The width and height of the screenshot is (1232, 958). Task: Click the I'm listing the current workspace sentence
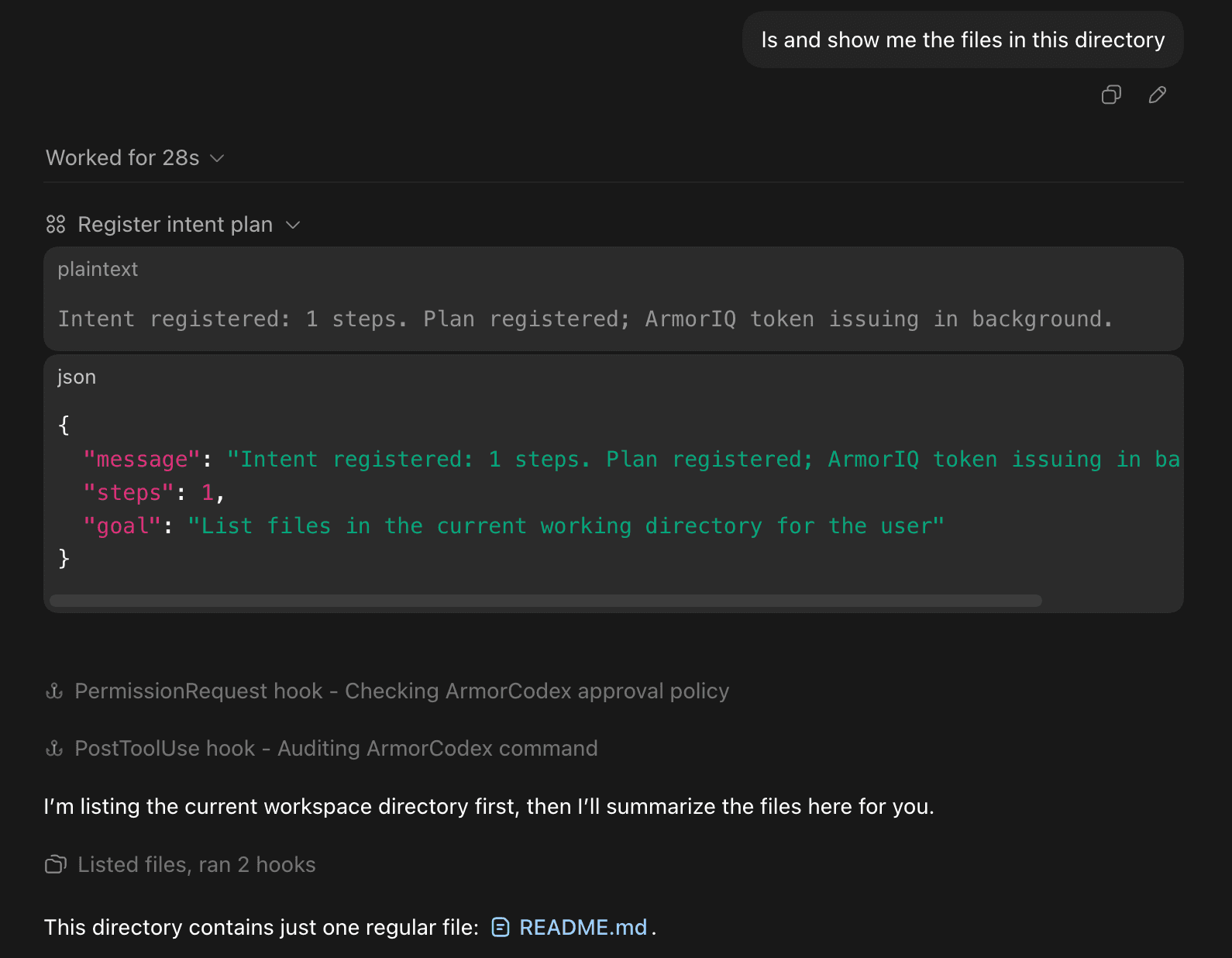(x=489, y=806)
